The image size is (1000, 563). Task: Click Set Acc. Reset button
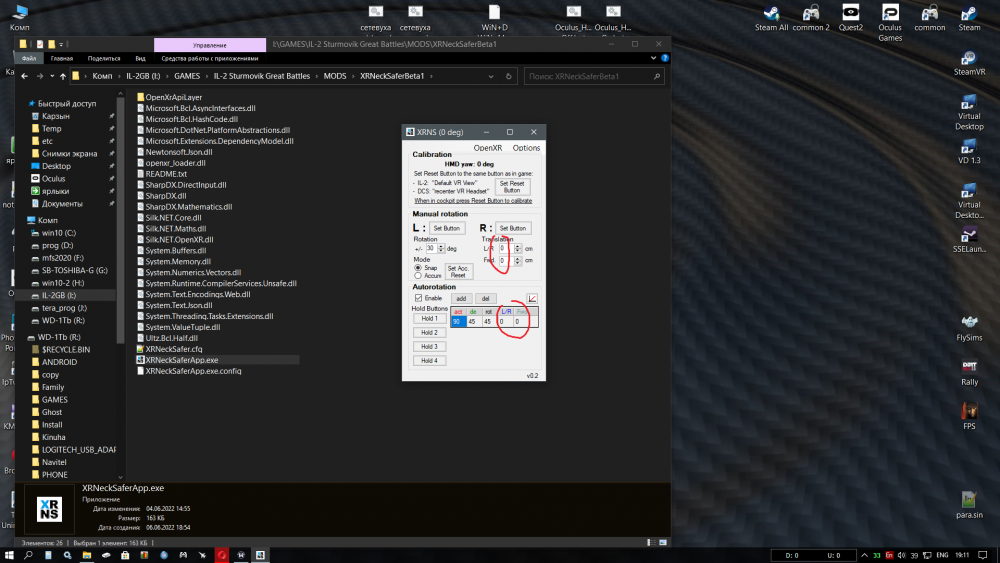(458, 272)
